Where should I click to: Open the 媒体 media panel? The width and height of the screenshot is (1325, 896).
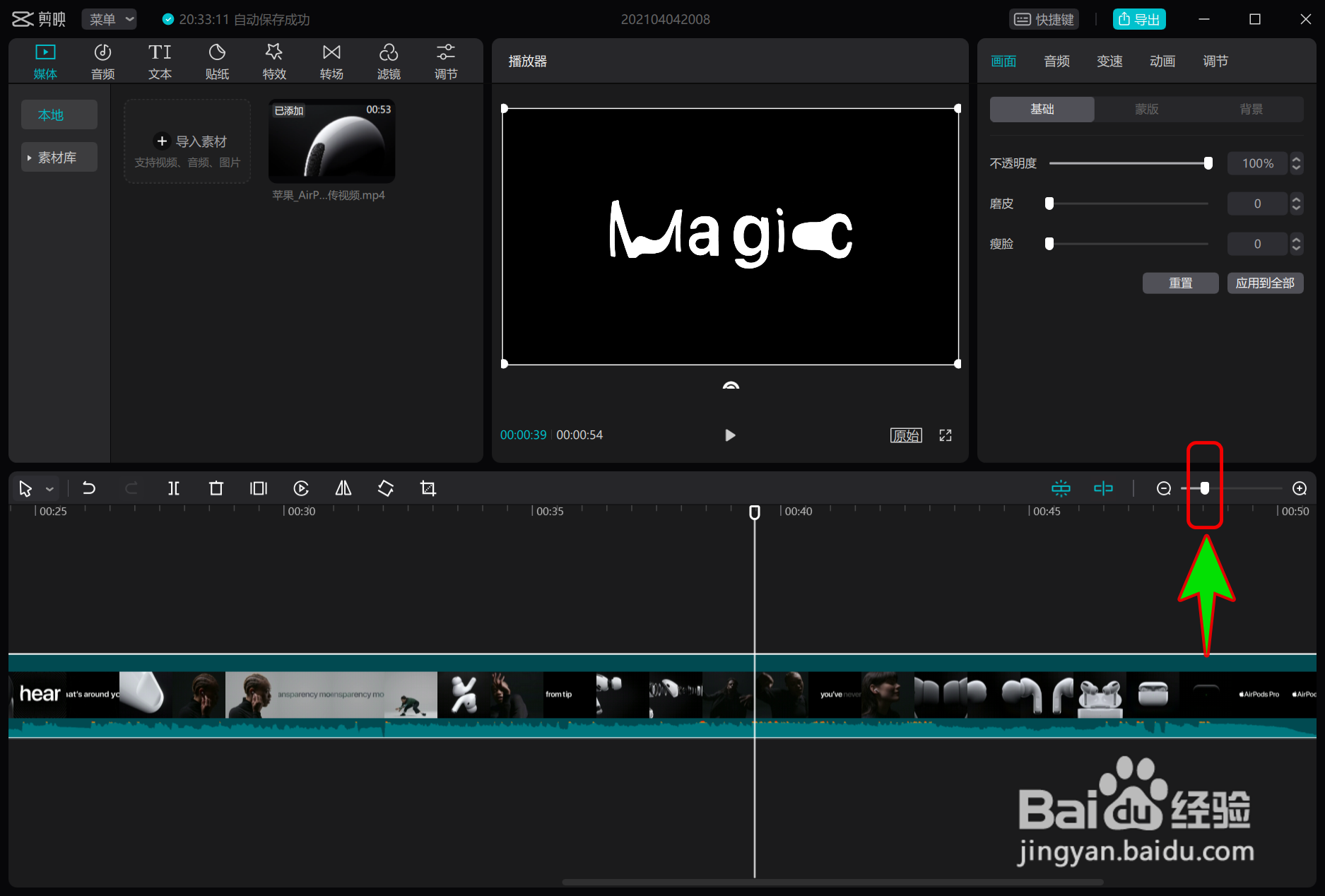45,61
